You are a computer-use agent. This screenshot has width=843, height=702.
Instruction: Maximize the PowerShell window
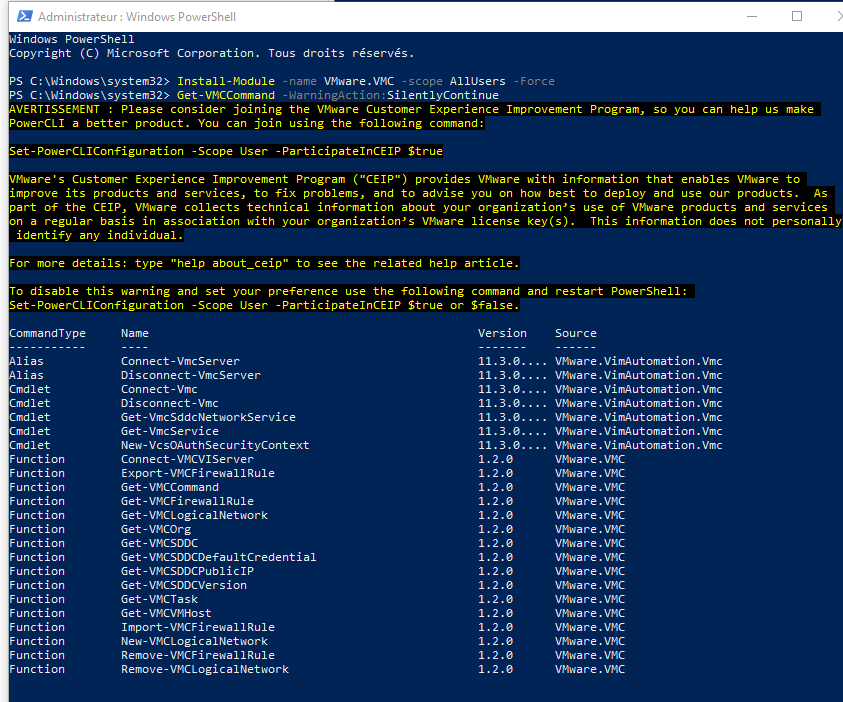pos(796,16)
